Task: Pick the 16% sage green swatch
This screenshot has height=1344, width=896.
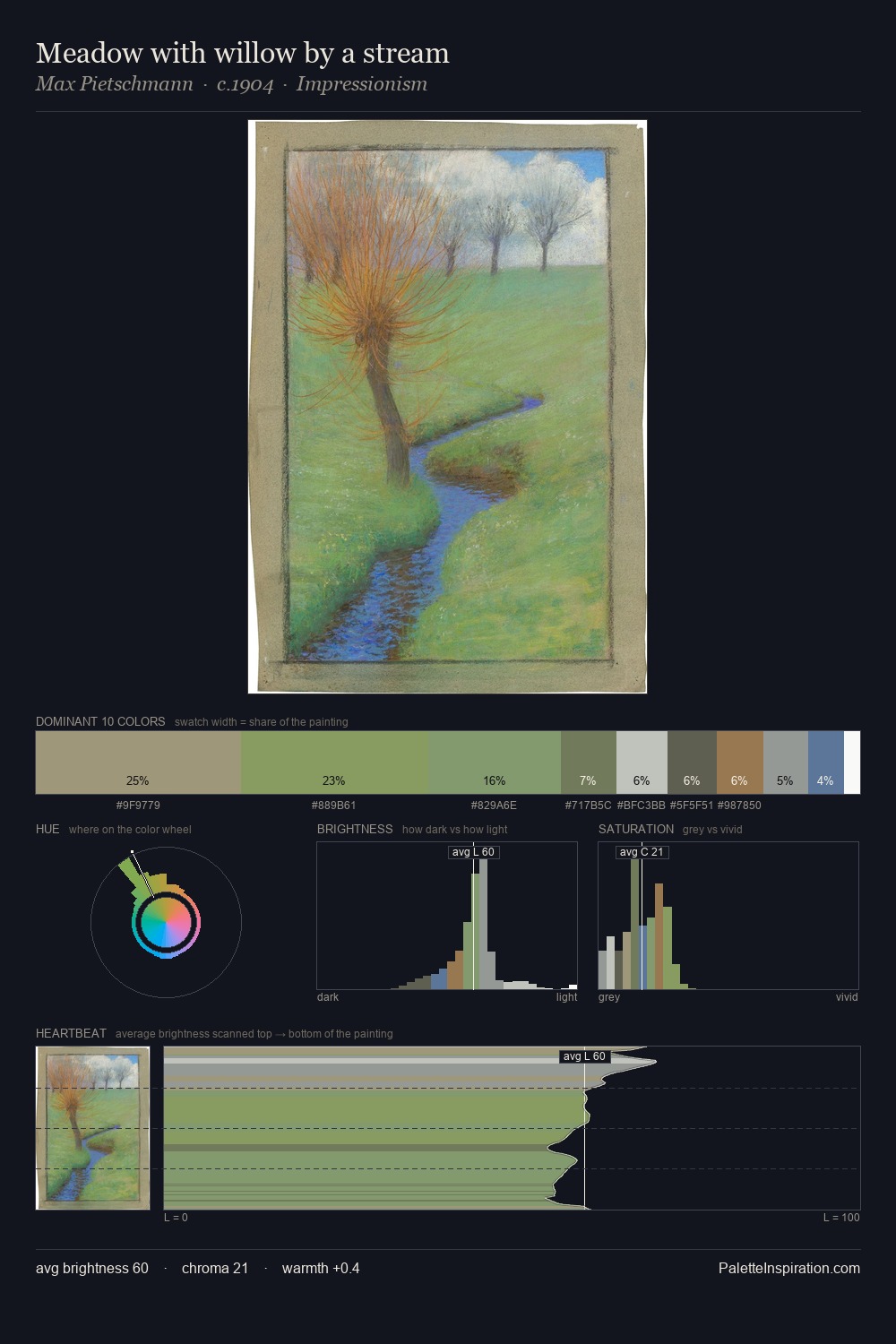Action: click(x=495, y=762)
